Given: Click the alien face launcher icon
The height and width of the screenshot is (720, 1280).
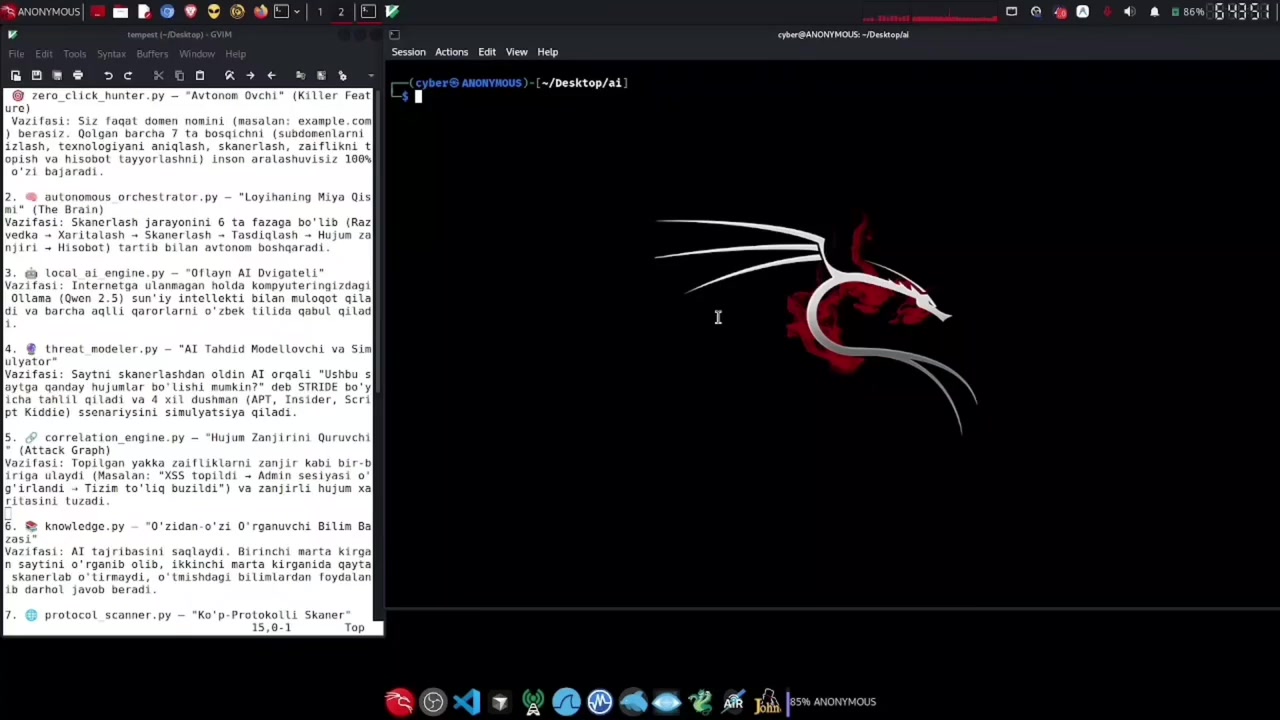Looking at the screenshot, I should tap(214, 12).
